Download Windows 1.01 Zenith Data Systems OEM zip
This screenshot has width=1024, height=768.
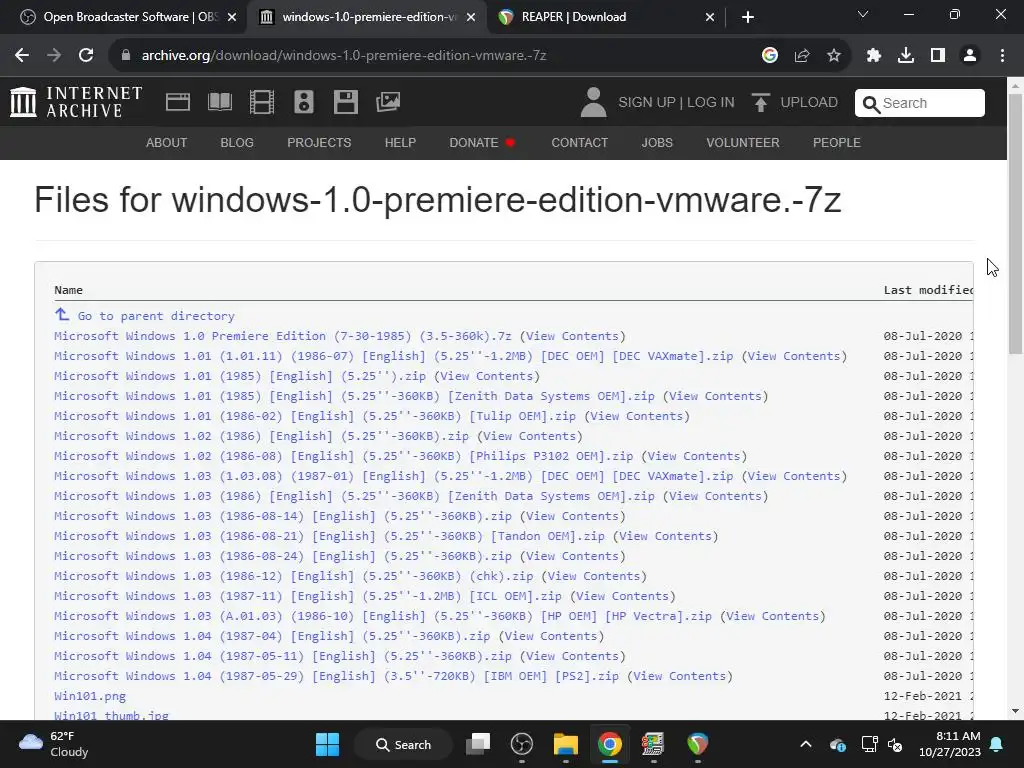tap(355, 396)
